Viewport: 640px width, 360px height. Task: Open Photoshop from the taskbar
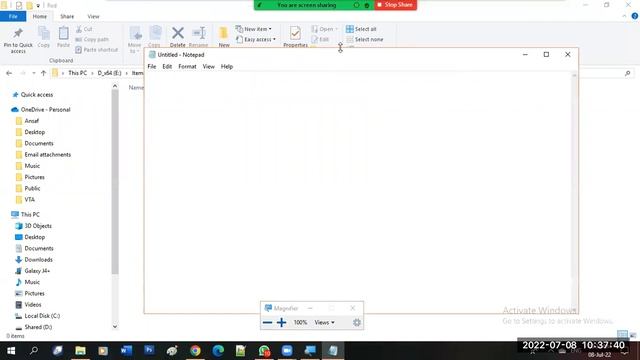pos(149,350)
